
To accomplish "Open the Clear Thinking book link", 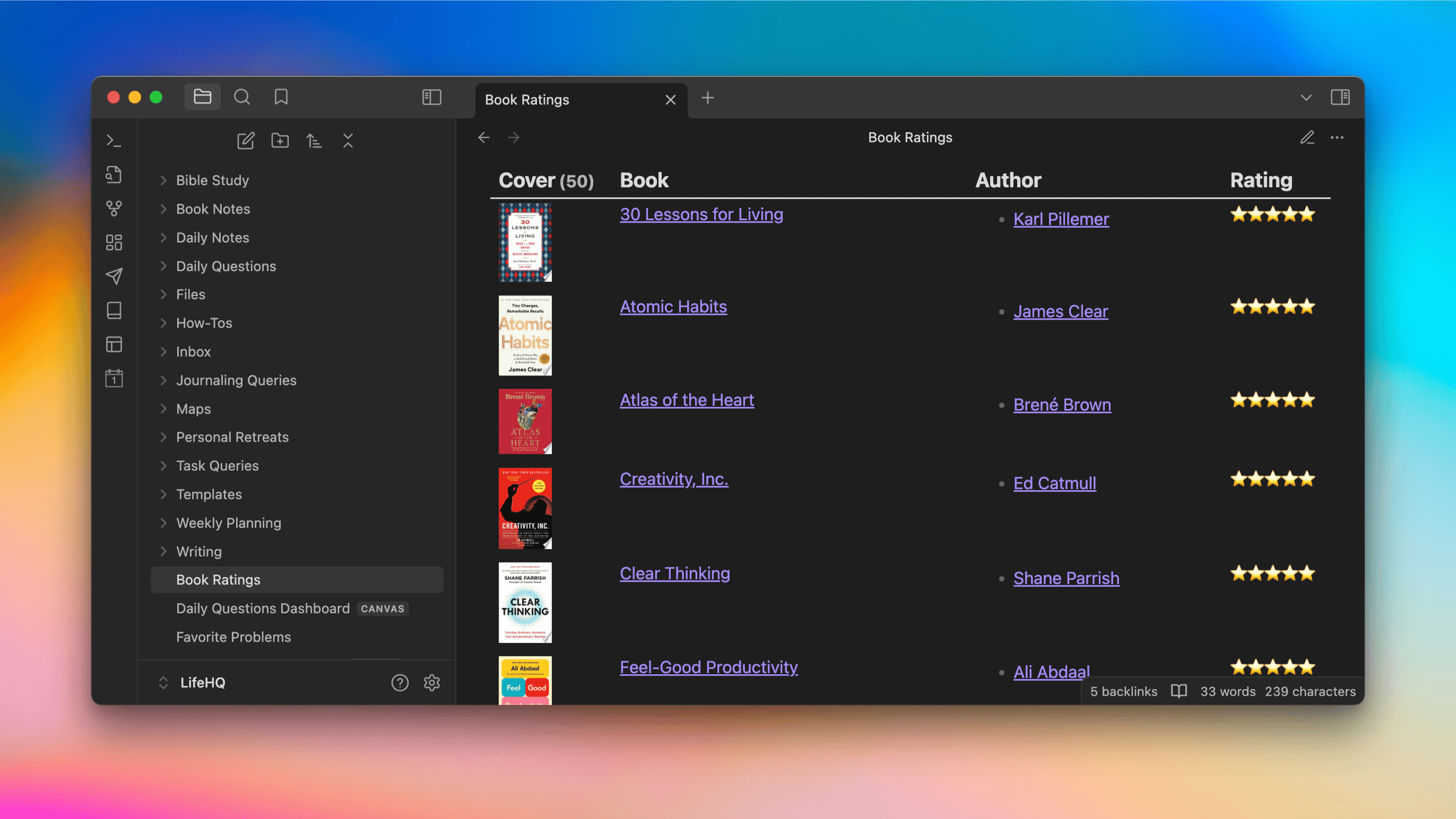I will [x=675, y=573].
